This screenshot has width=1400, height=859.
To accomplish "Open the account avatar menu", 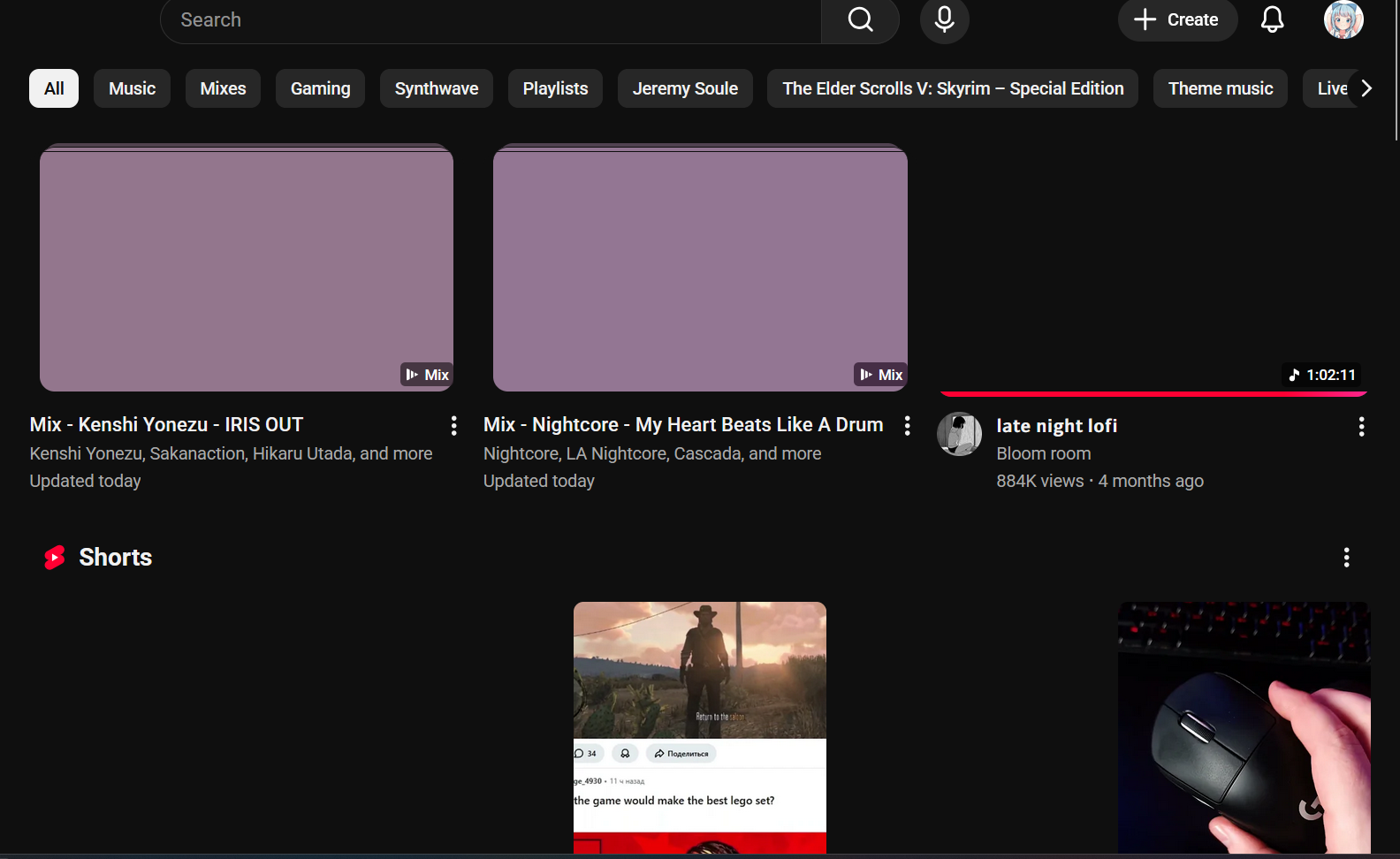I will pyautogui.click(x=1343, y=19).
